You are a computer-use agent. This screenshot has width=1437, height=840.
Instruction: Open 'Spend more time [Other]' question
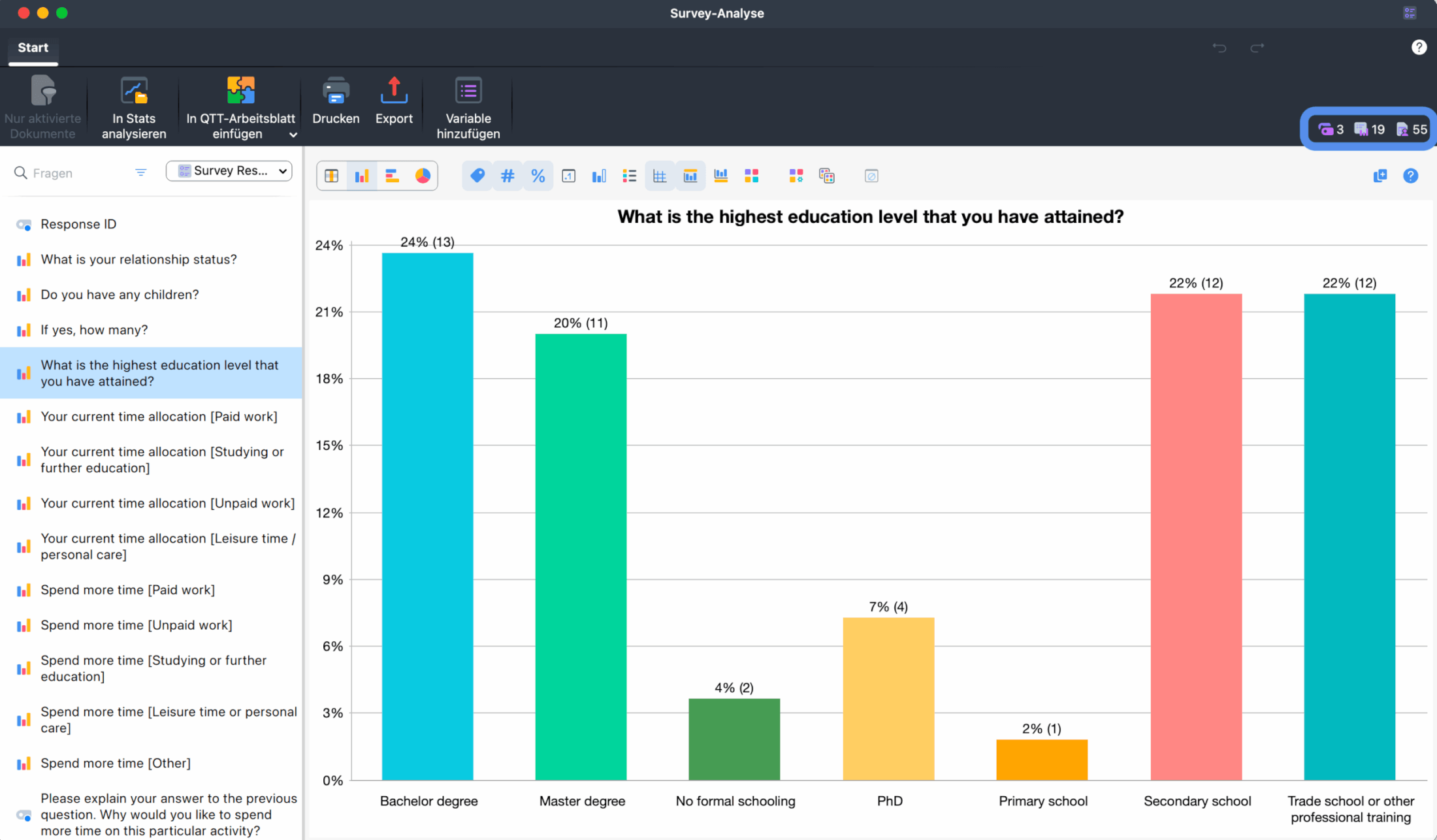pyautogui.click(x=116, y=763)
